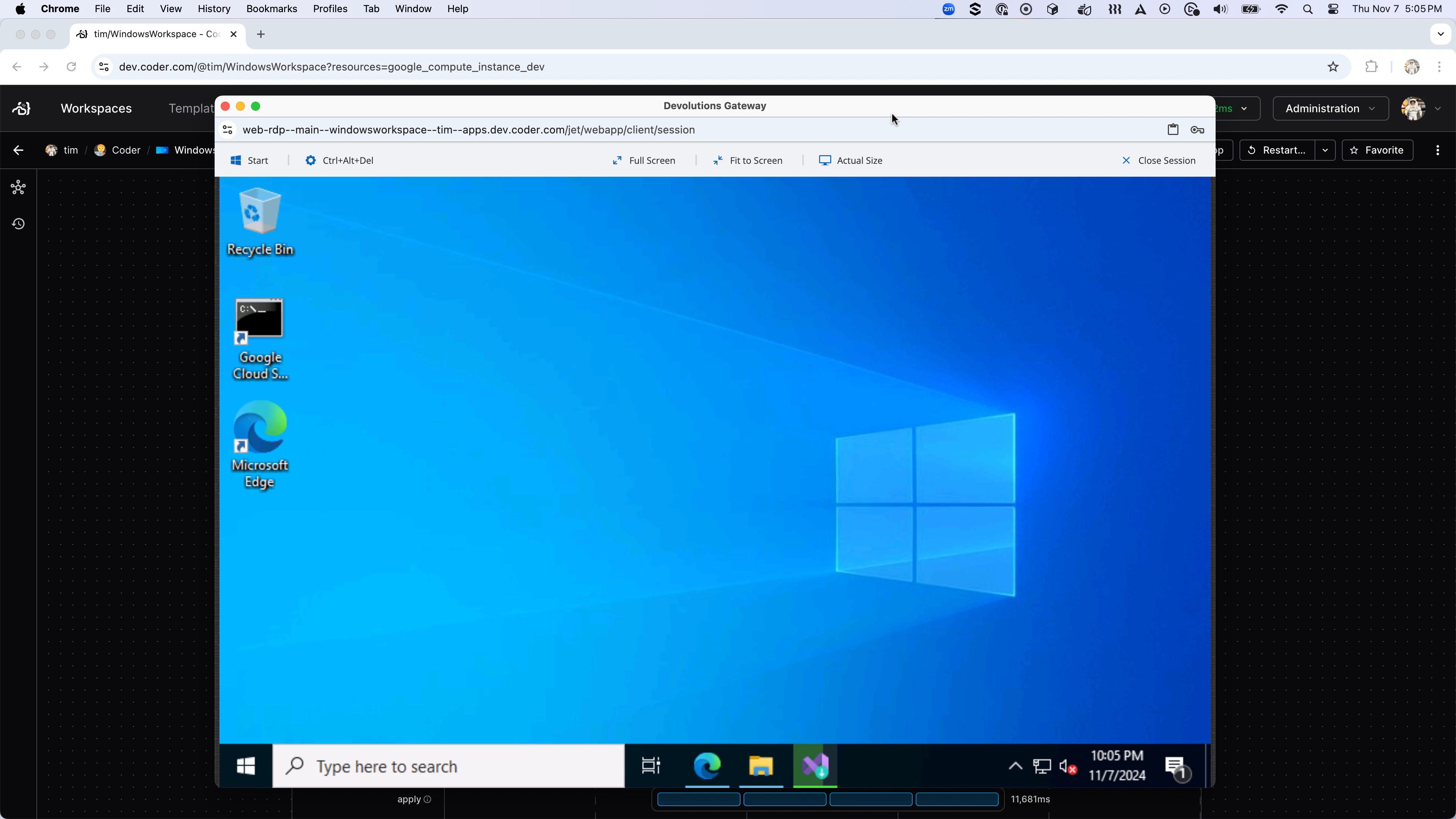The height and width of the screenshot is (819, 1456).
Task: Open the tab search dropdown in Chrome
Action: [x=1440, y=35]
